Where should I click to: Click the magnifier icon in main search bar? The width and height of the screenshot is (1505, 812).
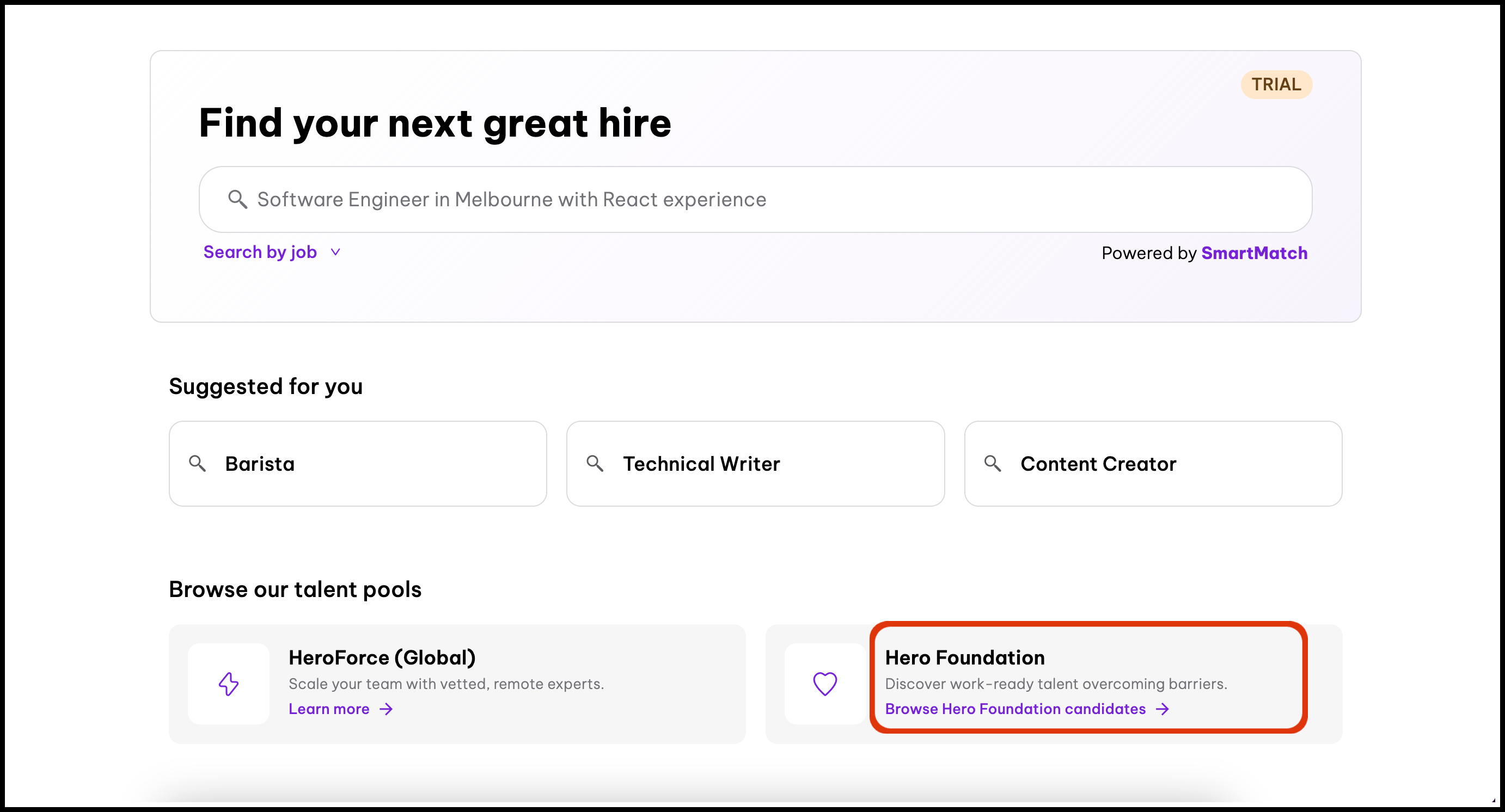(x=237, y=200)
